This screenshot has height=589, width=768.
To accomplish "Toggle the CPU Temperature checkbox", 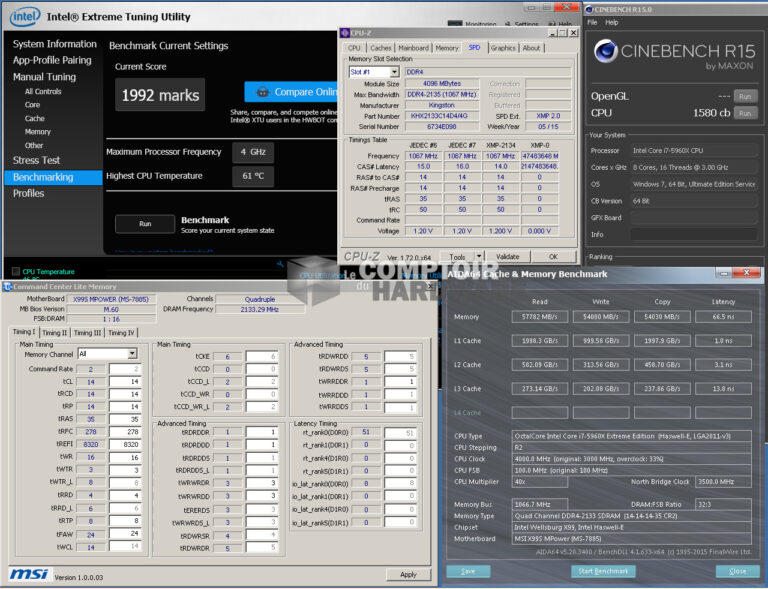I will pyautogui.click(x=14, y=271).
